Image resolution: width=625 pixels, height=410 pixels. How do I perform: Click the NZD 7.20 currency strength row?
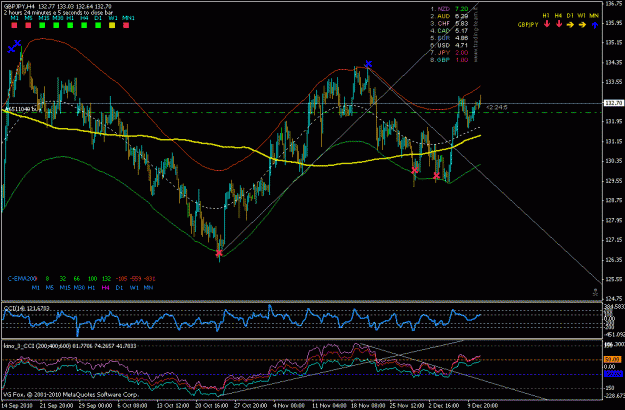(449, 9)
